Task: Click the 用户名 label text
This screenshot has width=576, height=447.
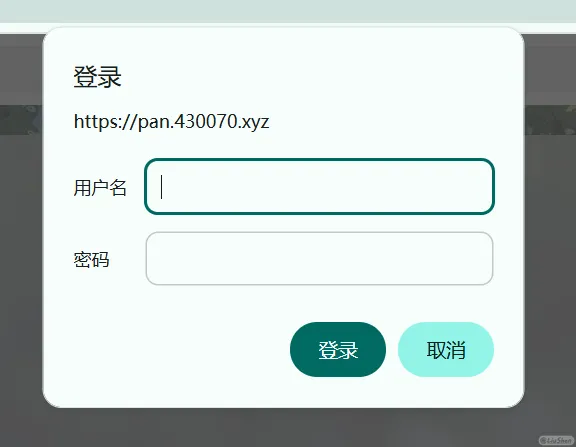Action: click(x=100, y=187)
